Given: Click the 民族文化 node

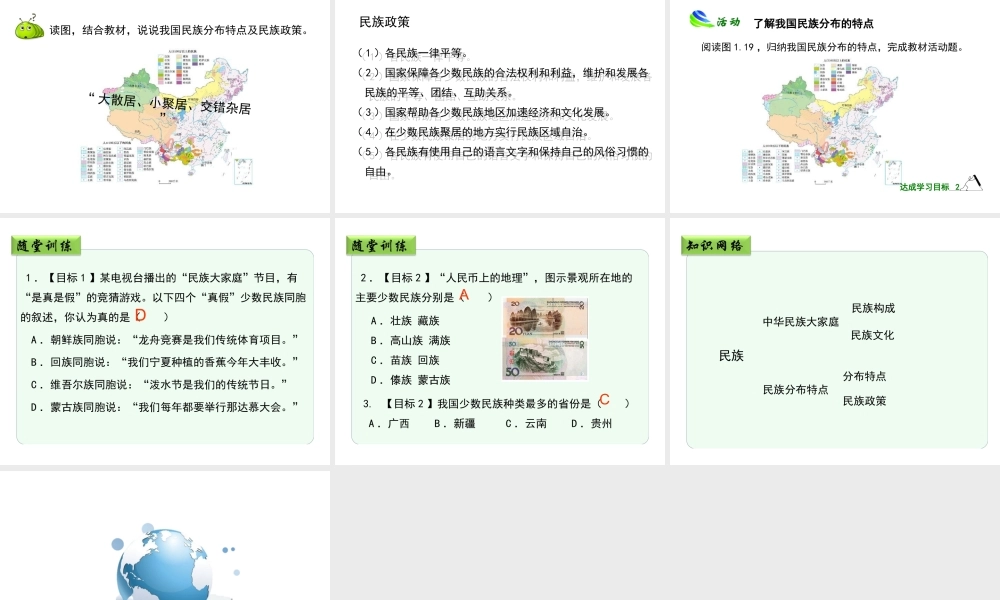Looking at the screenshot, I should point(872,335).
